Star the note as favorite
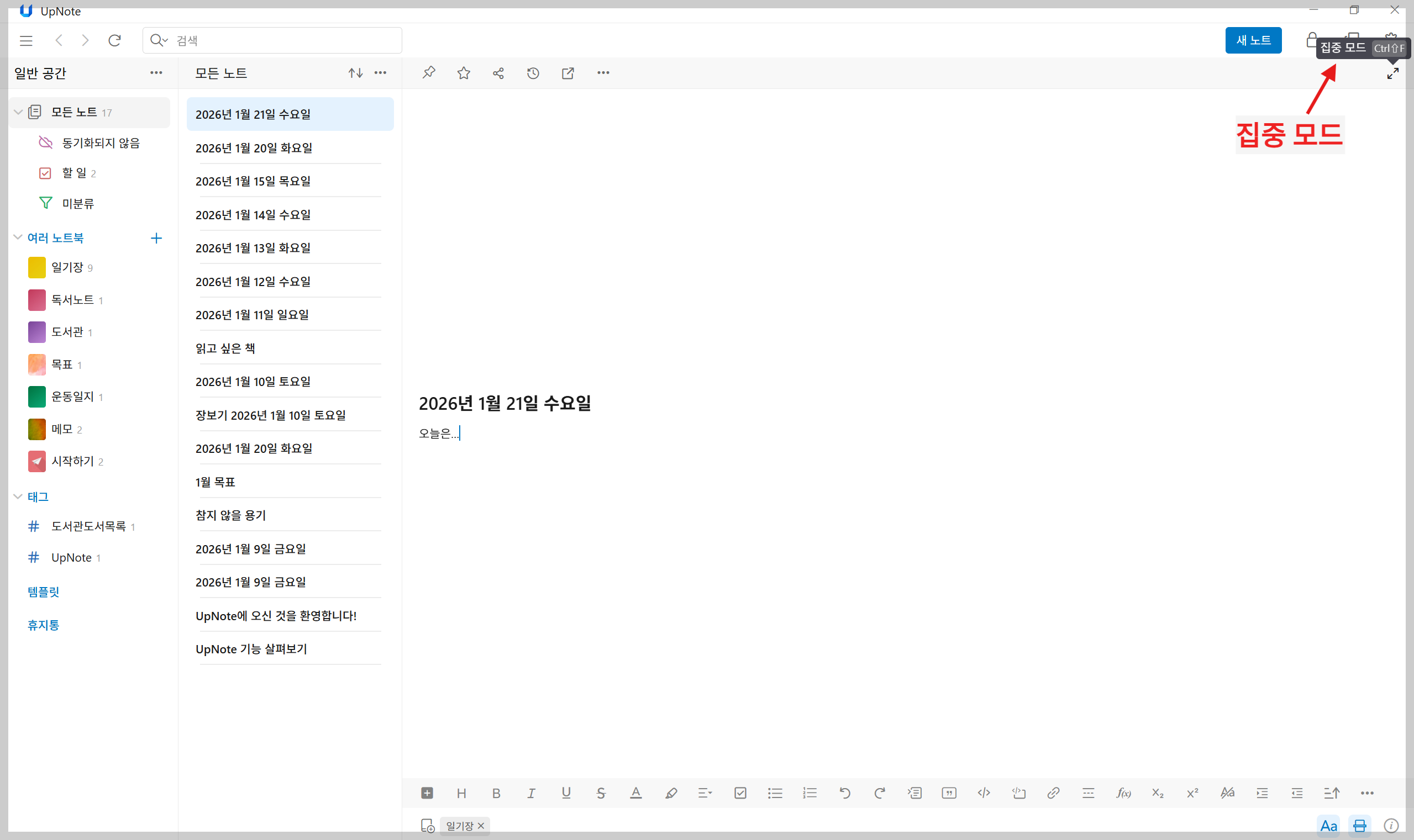Viewport: 1414px width, 840px height. coord(464,73)
